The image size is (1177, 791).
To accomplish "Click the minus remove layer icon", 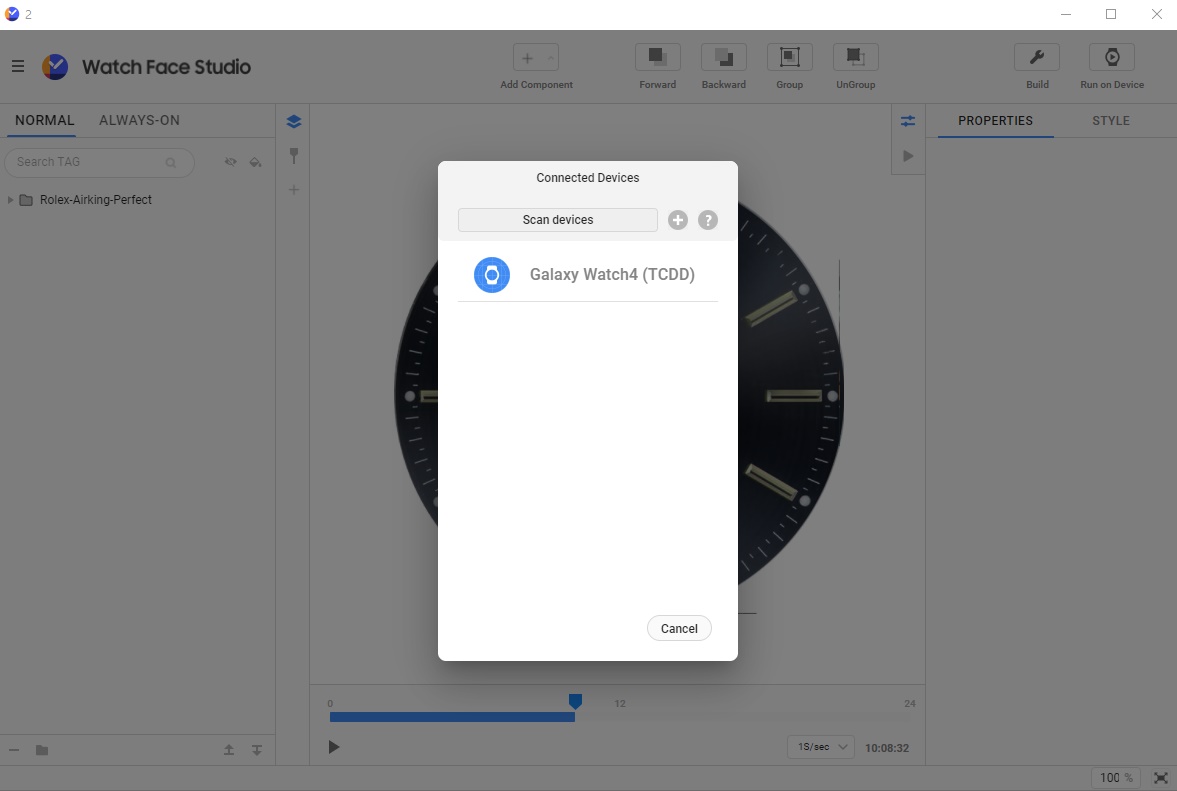I will (x=14, y=750).
